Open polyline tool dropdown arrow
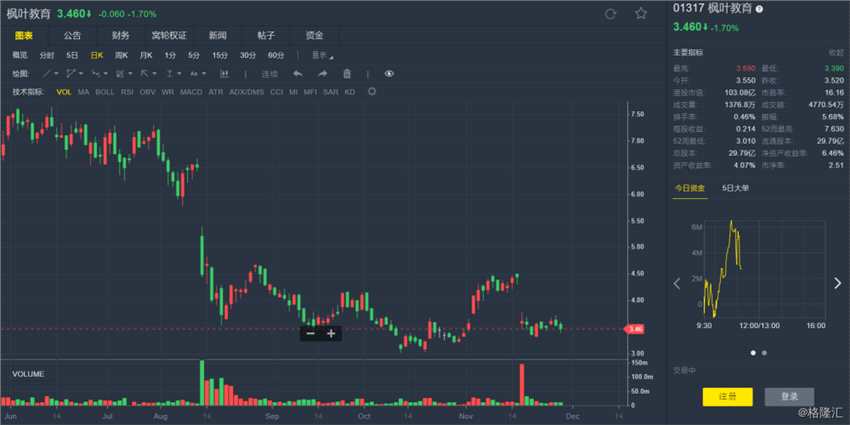850x425 pixels. (81, 74)
